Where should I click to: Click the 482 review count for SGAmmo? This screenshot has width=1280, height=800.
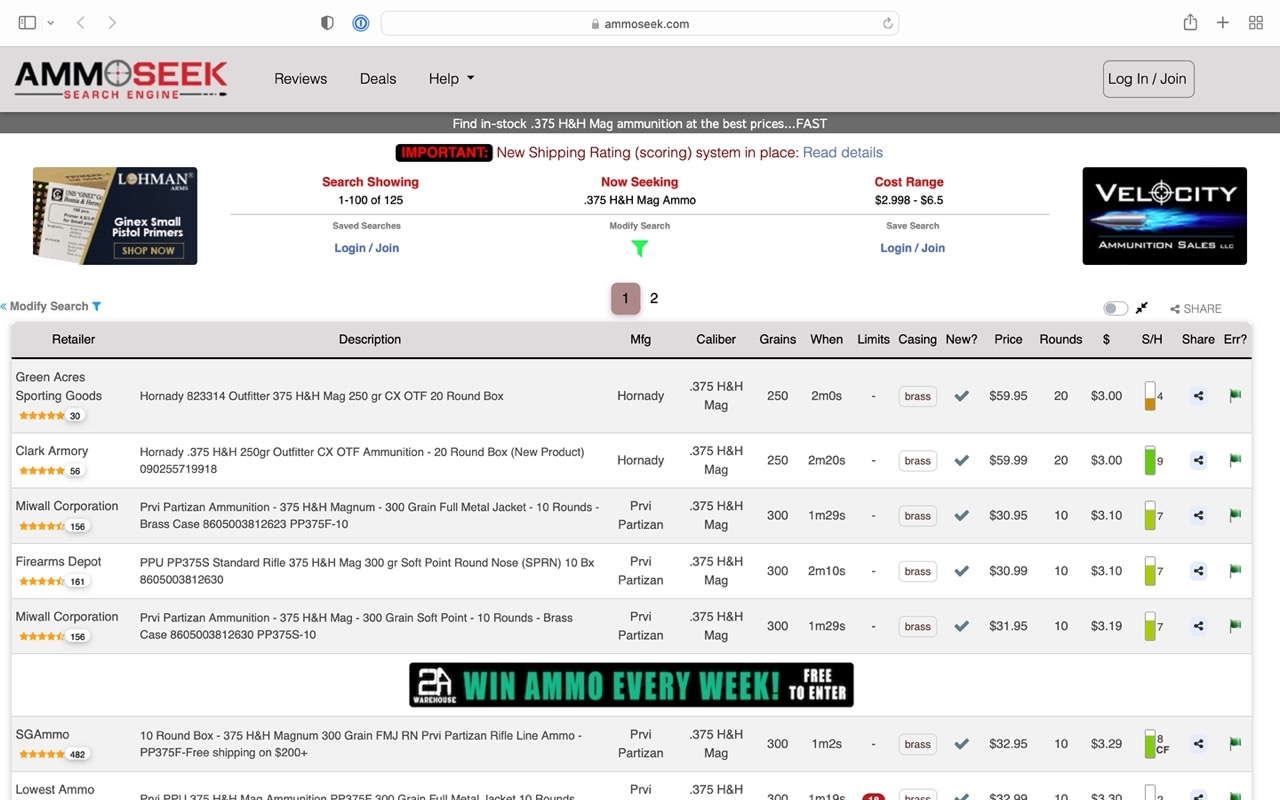pyautogui.click(x=77, y=754)
